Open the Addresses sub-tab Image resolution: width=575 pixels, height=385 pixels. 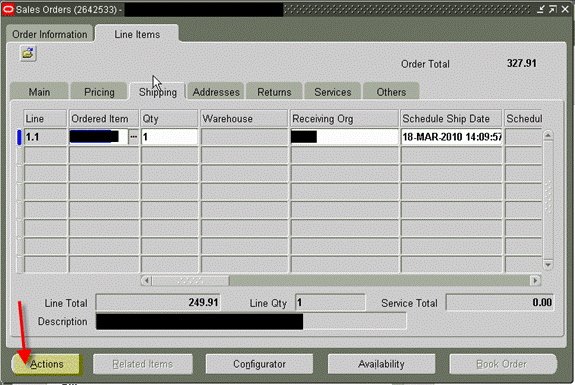point(216,92)
